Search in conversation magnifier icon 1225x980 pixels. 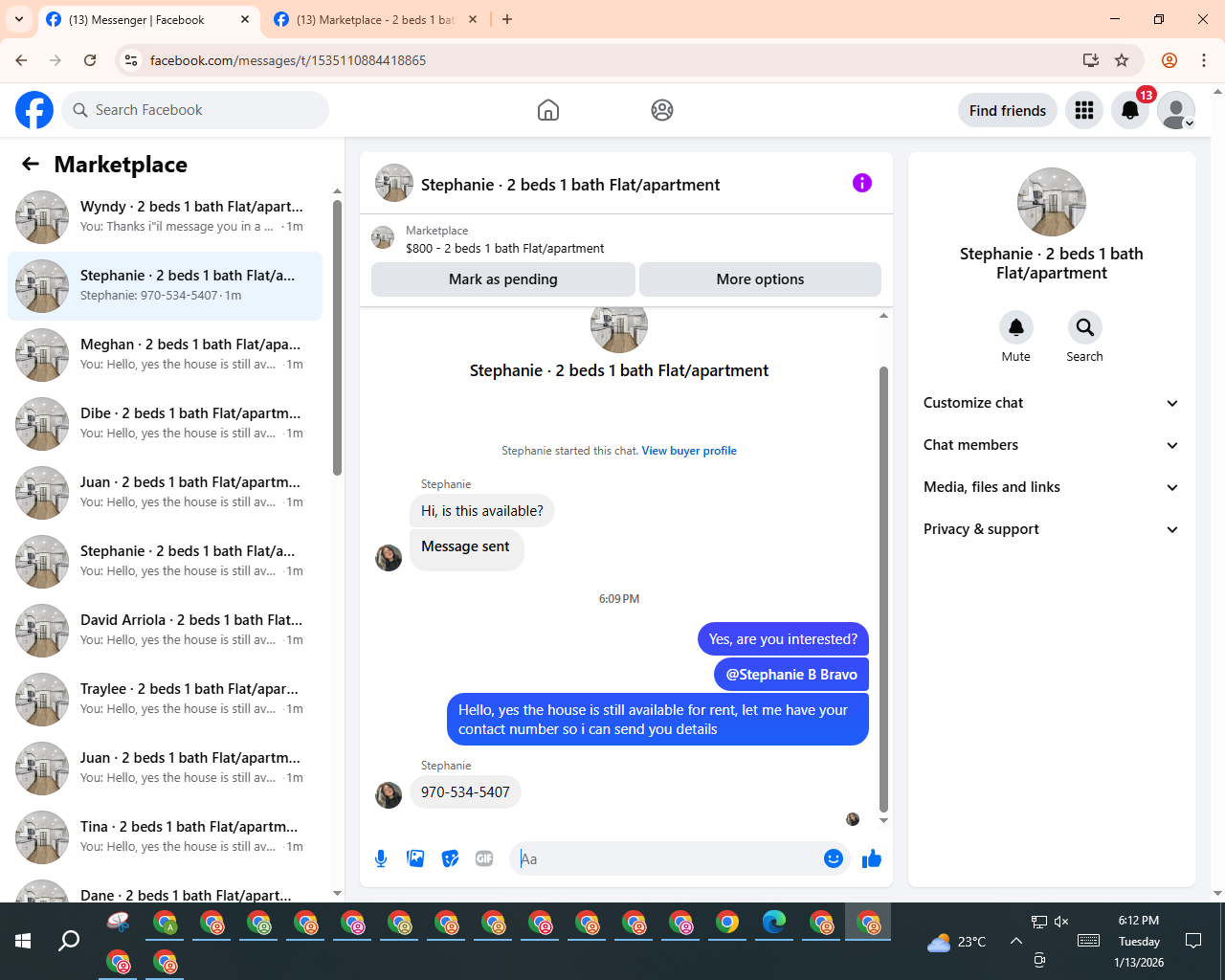pyautogui.click(x=1085, y=327)
